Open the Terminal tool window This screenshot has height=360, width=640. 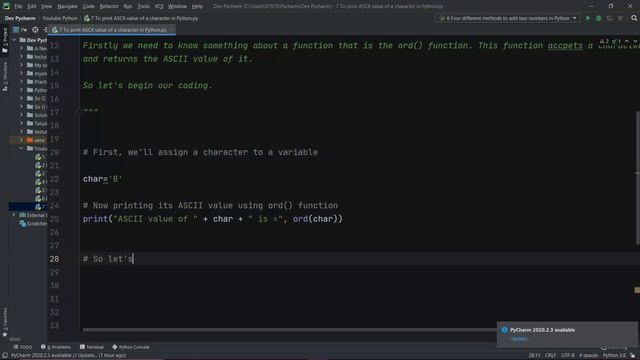(92, 347)
